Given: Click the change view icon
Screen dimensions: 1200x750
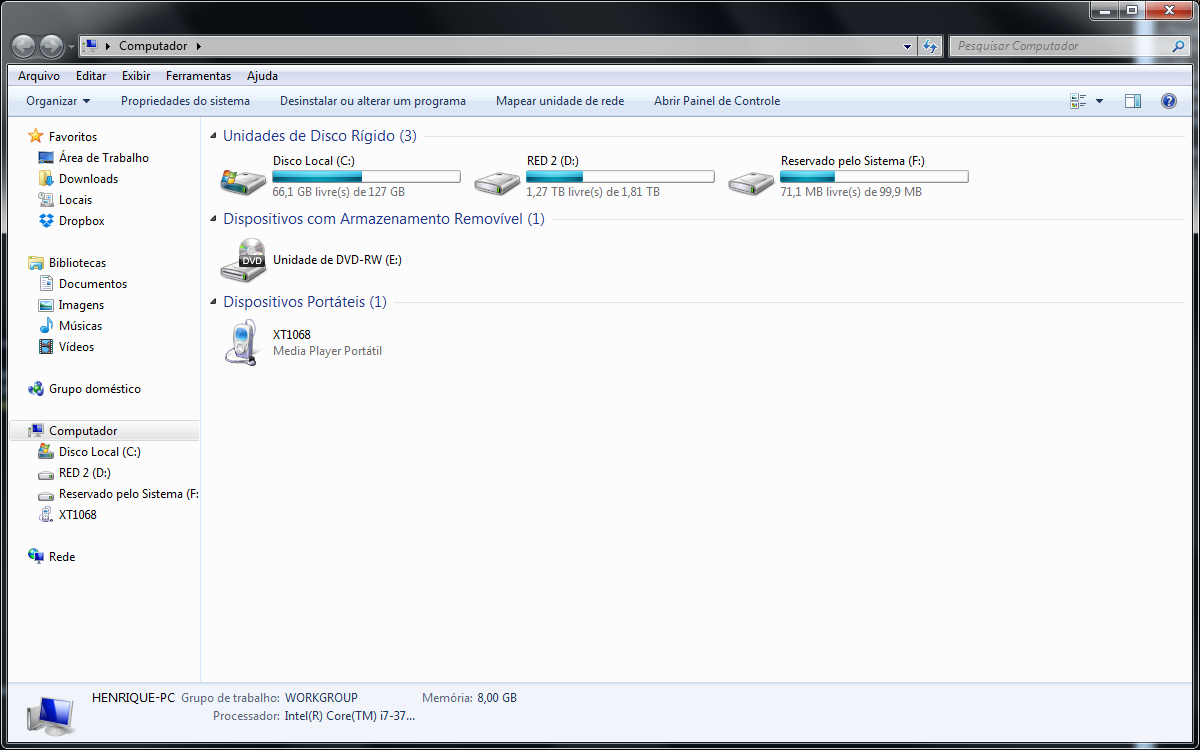Looking at the screenshot, I should click(x=1078, y=101).
